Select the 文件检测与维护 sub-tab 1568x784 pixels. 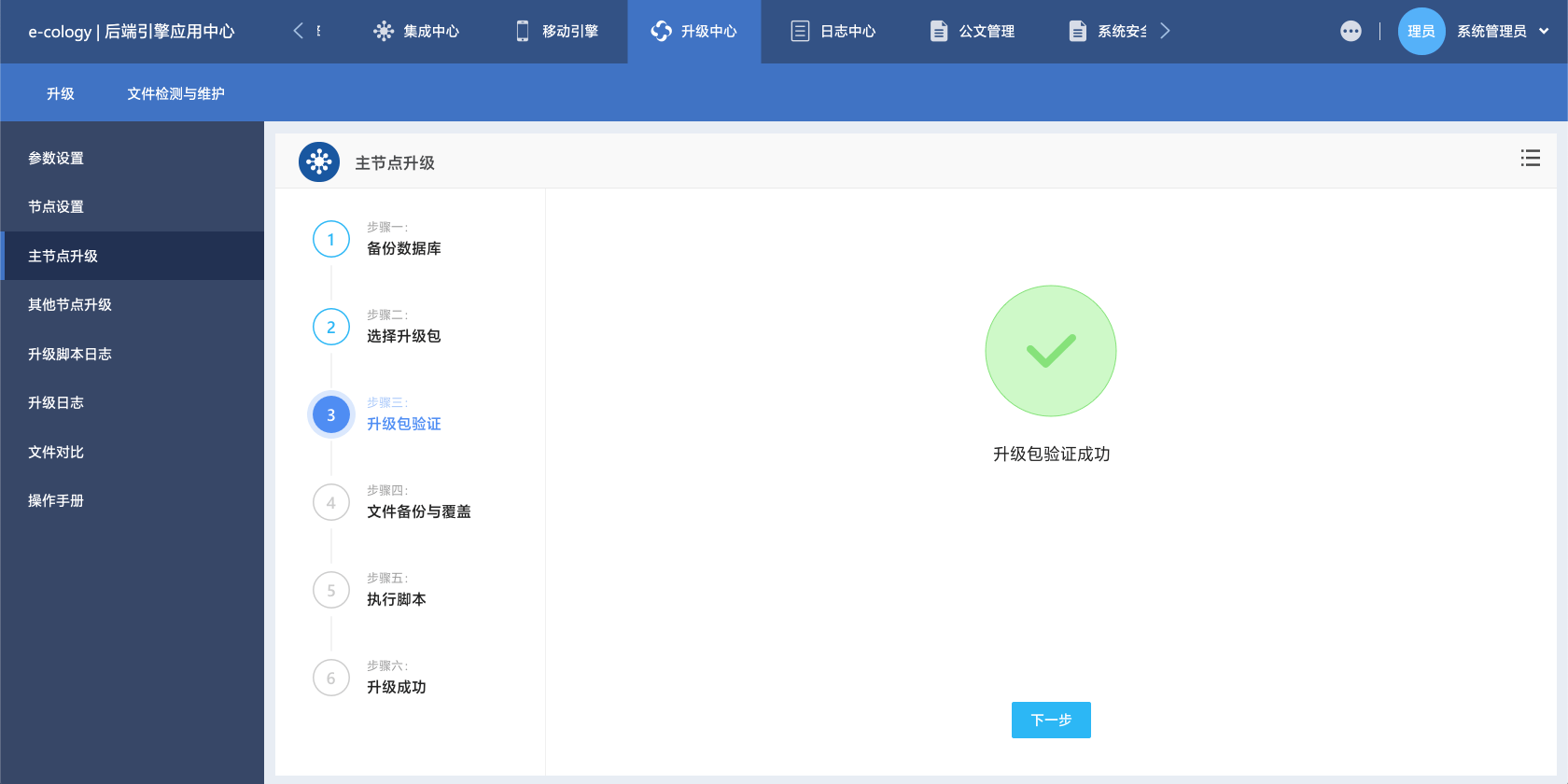(x=175, y=93)
